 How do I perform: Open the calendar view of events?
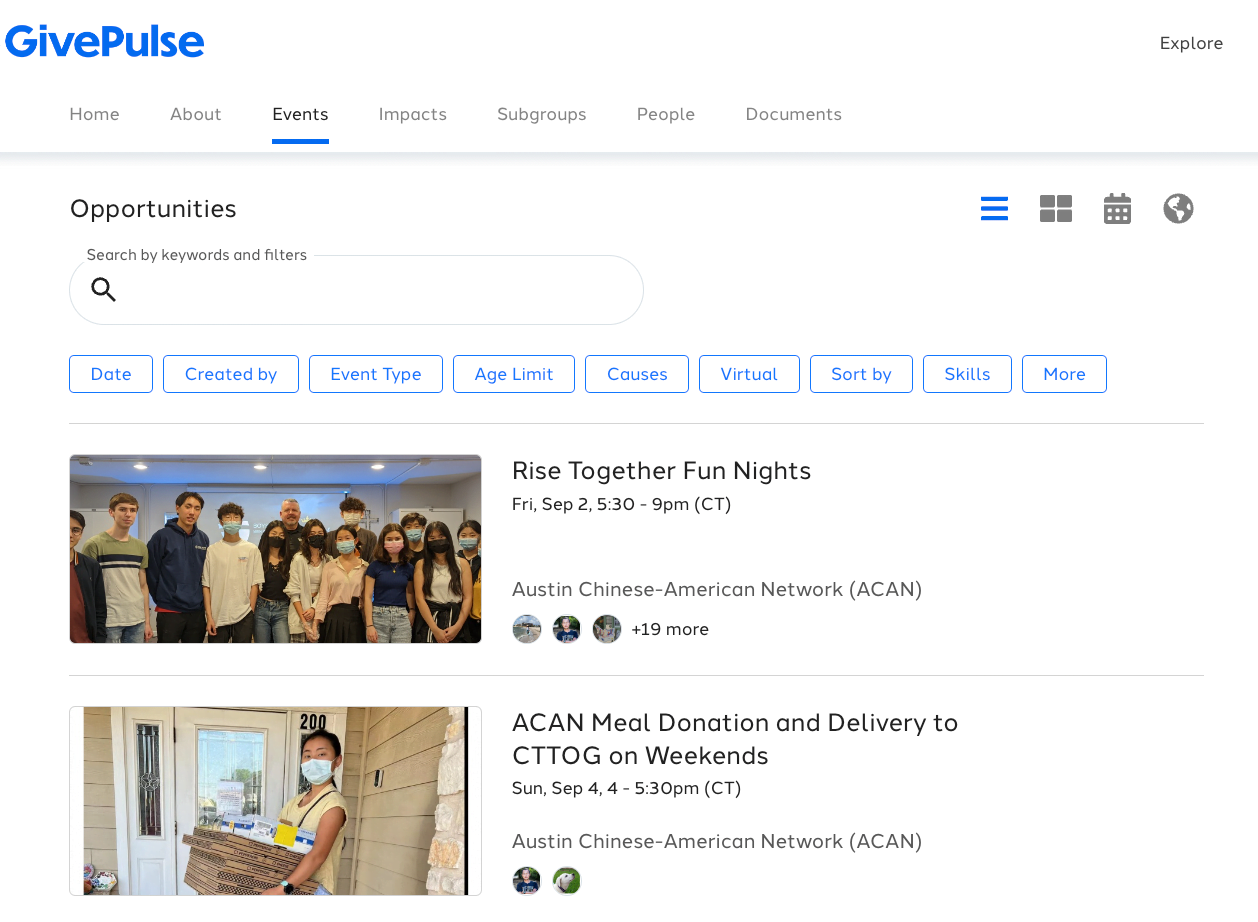(1116, 208)
